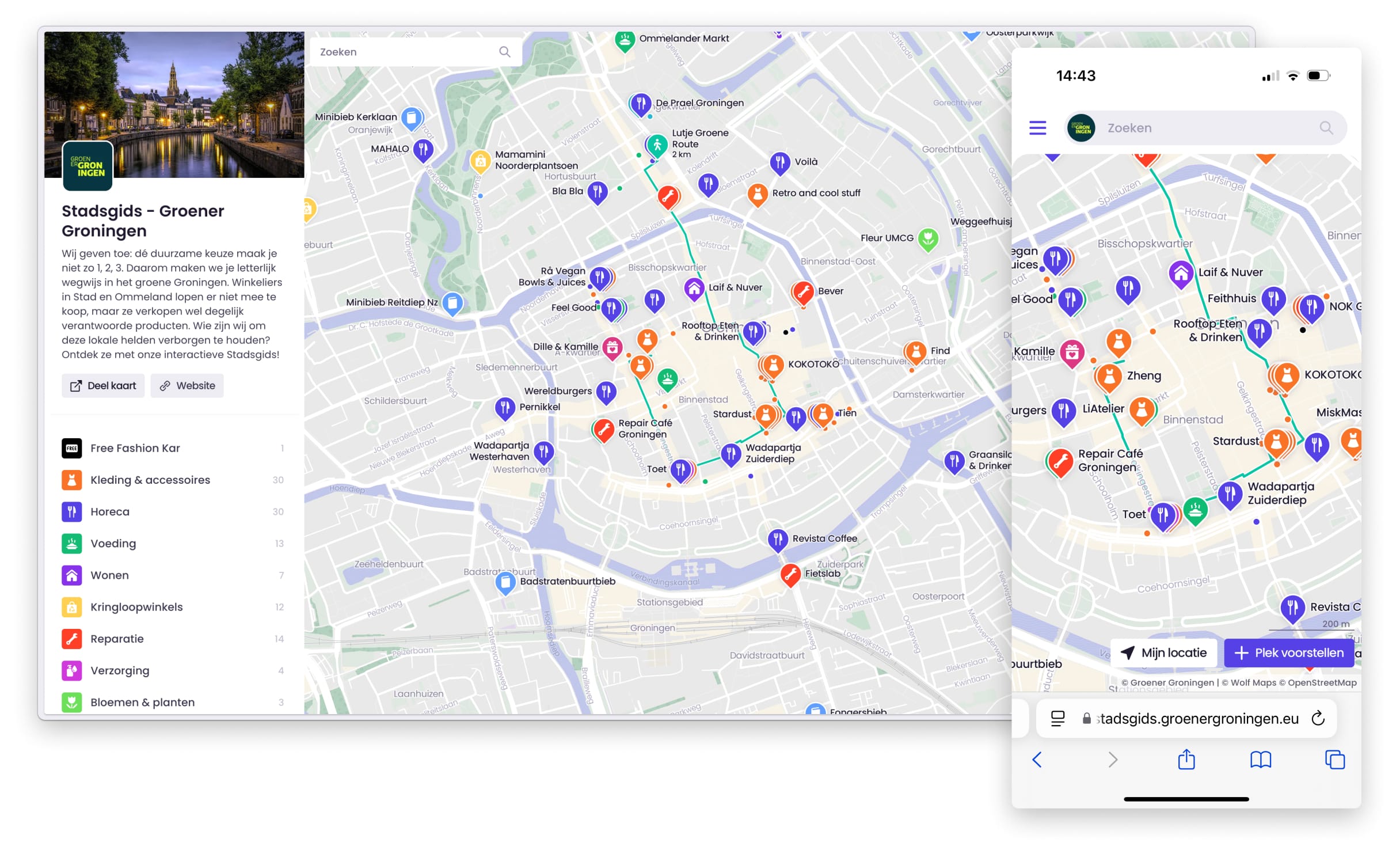Viewport: 1400px width, 850px height.
Task: Select the Bloemen & planten category
Action: 174,702
